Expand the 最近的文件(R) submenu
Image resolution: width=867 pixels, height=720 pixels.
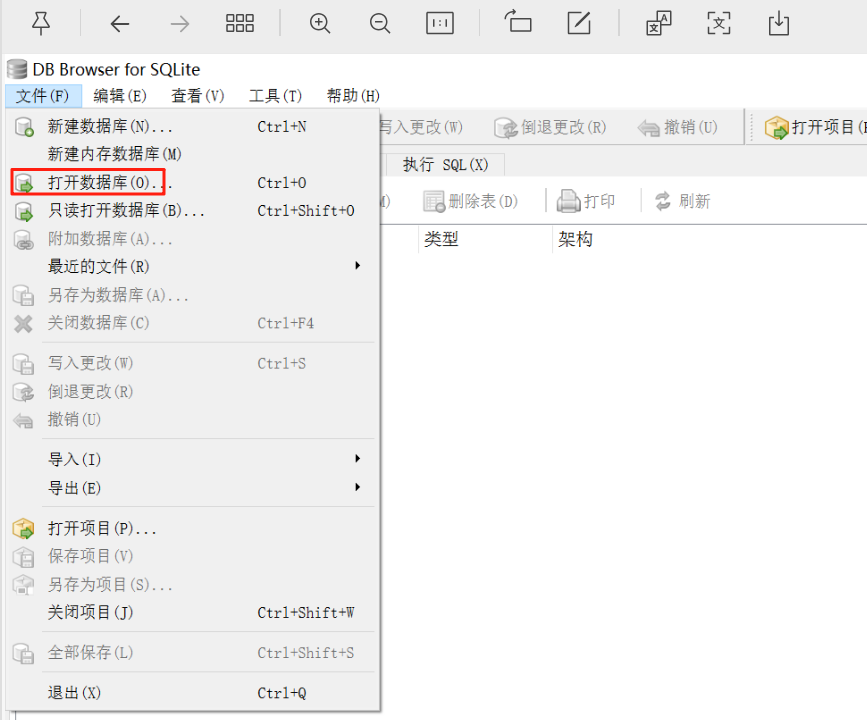(192, 267)
